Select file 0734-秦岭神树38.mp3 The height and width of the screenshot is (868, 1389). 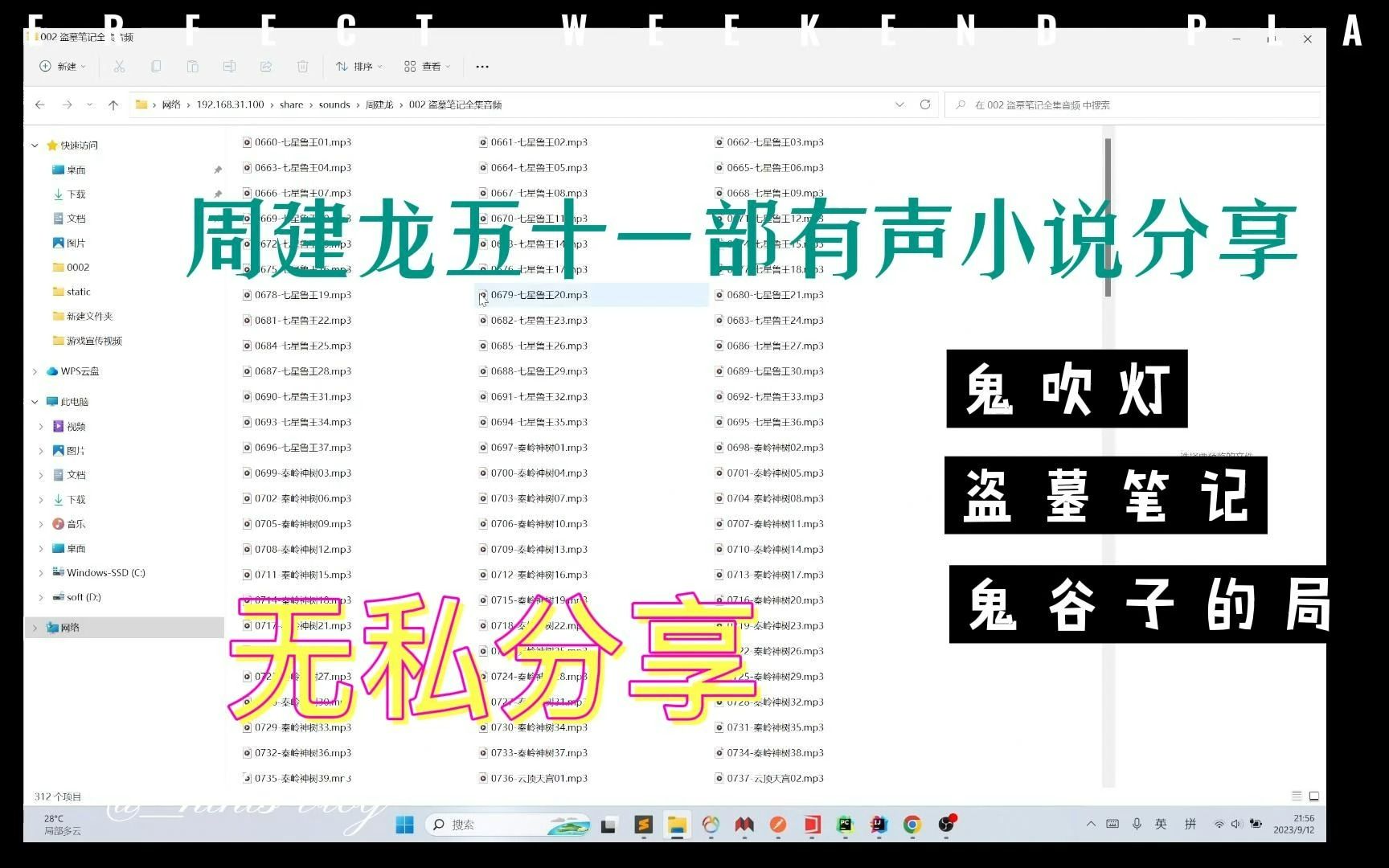tap(769, 753)
